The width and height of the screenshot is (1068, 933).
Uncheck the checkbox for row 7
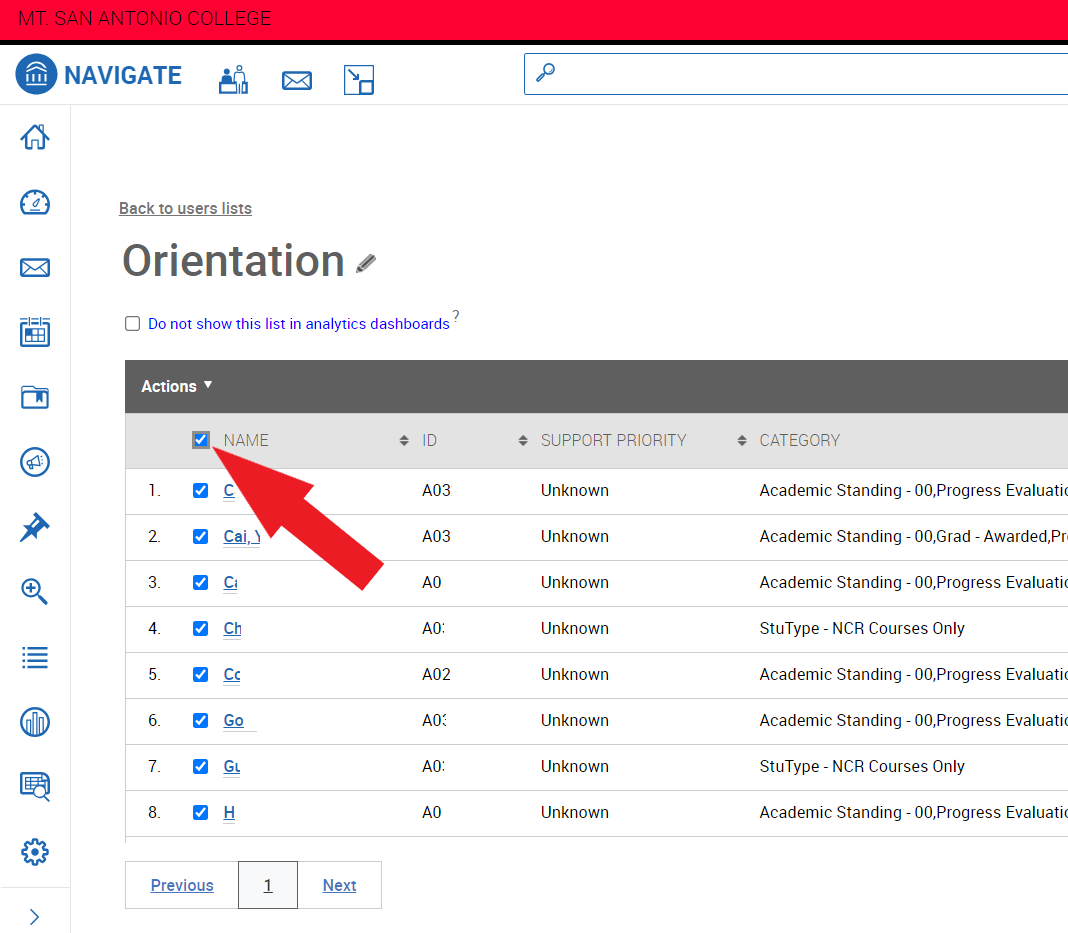200,766
